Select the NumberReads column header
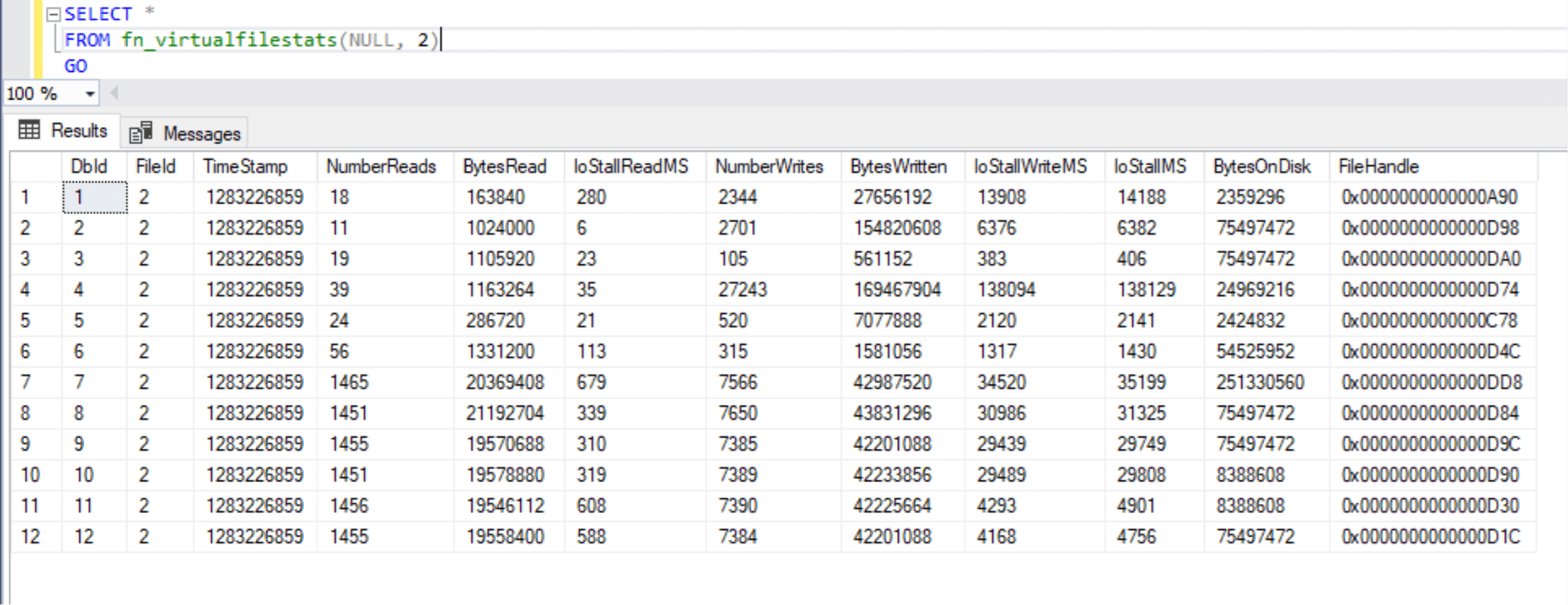This screenshot has height=605, width=1568. tap(380, 167)
